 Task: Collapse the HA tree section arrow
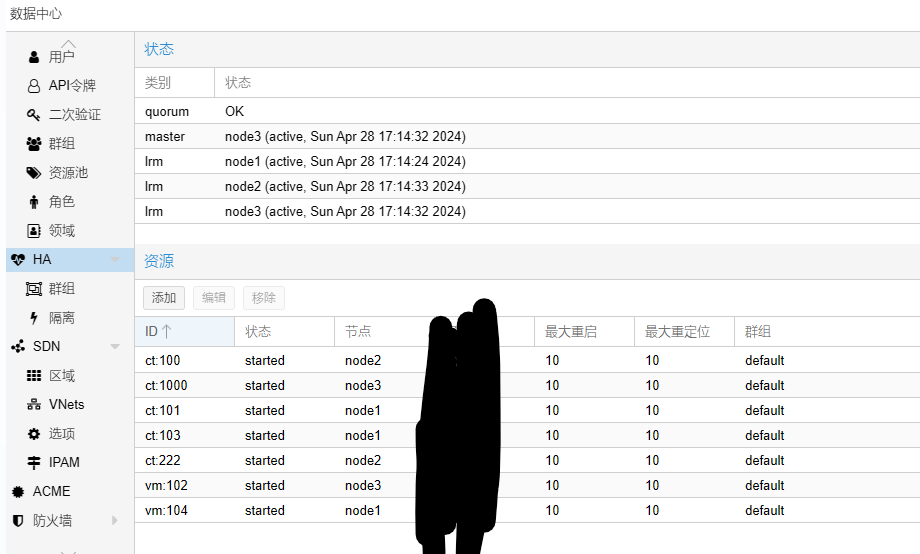(115, 260)
